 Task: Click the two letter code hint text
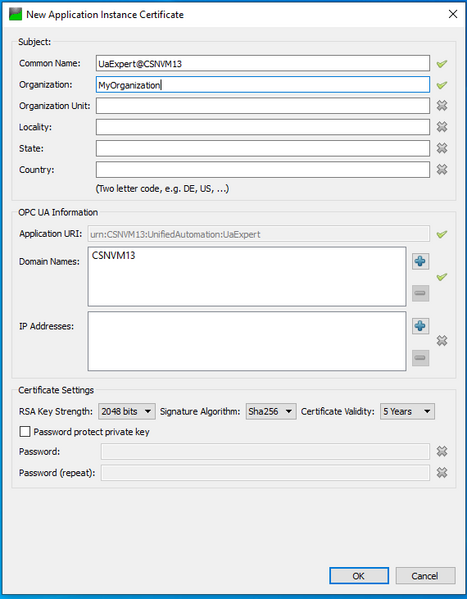[x=162, y=189]
